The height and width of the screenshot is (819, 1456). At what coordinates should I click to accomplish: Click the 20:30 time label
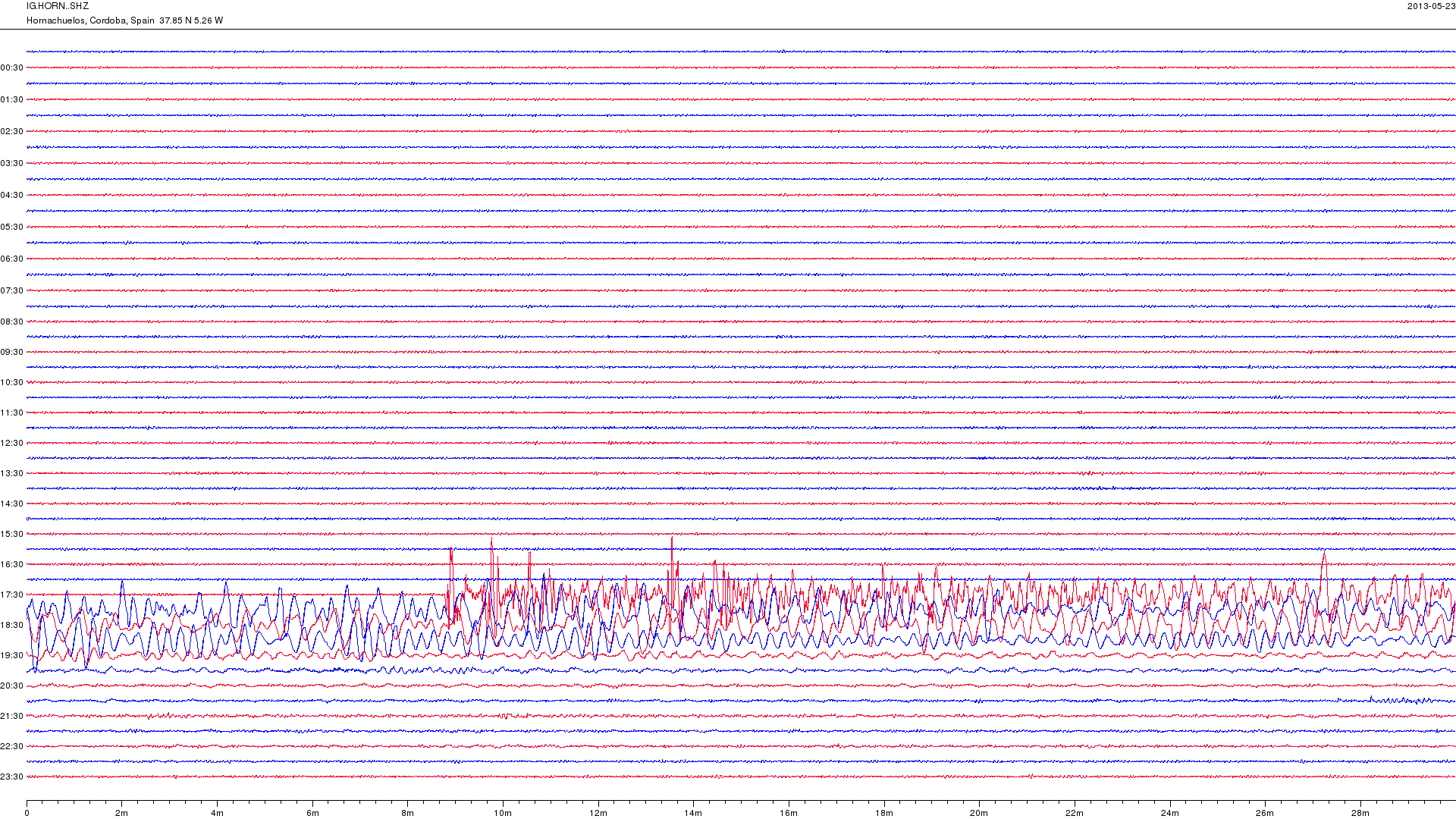click(x=12, y=686)
